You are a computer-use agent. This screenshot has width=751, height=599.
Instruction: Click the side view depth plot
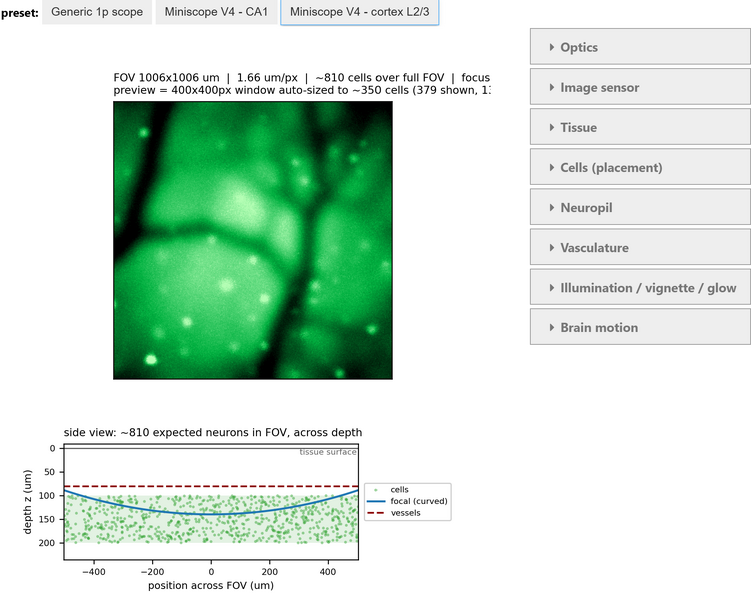211,502
